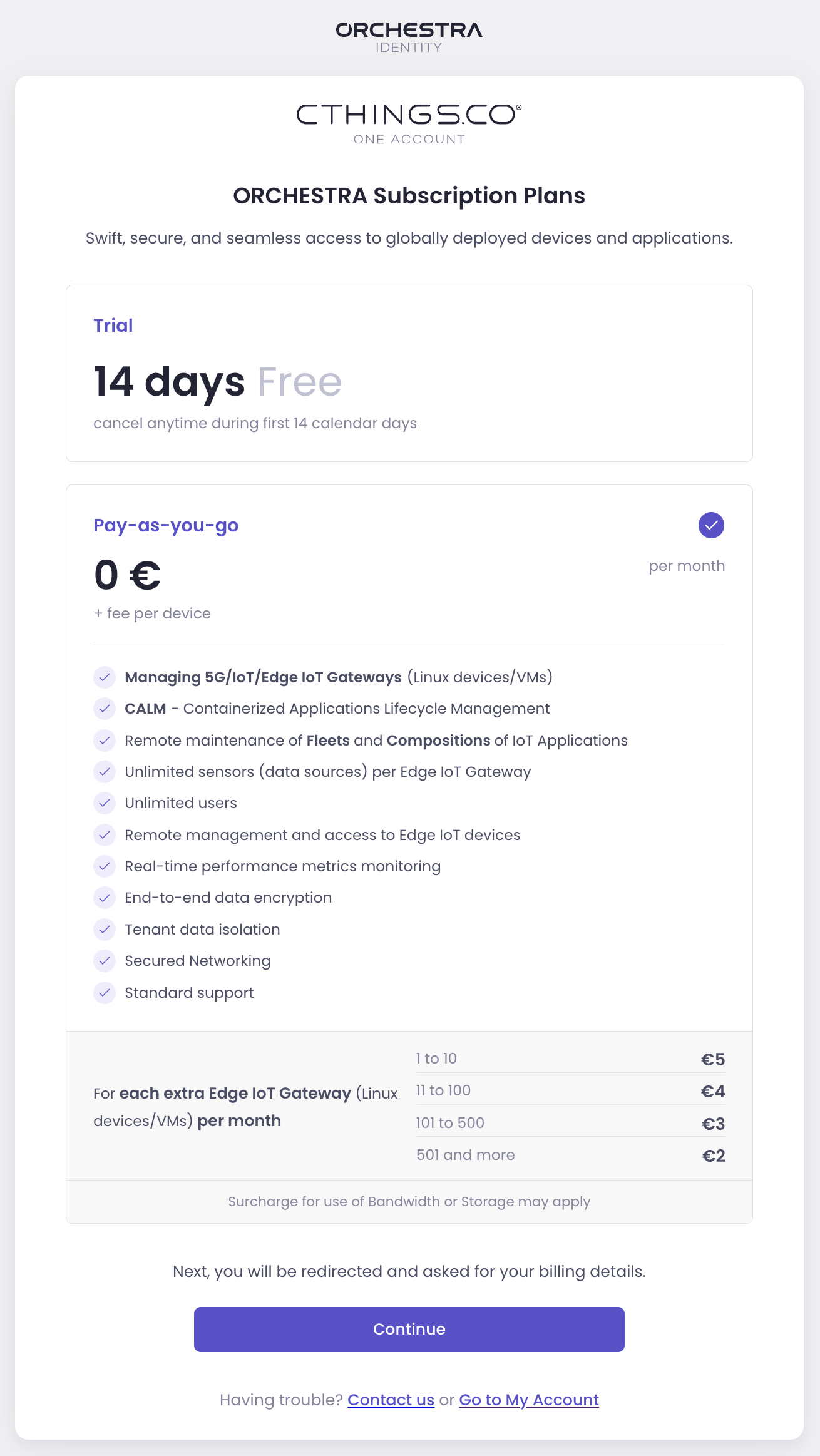Screen dimensions: 820x1456
Task: Click checkmark beside Real-time performance metrics monitoring
Action: (x=105, y=866)
